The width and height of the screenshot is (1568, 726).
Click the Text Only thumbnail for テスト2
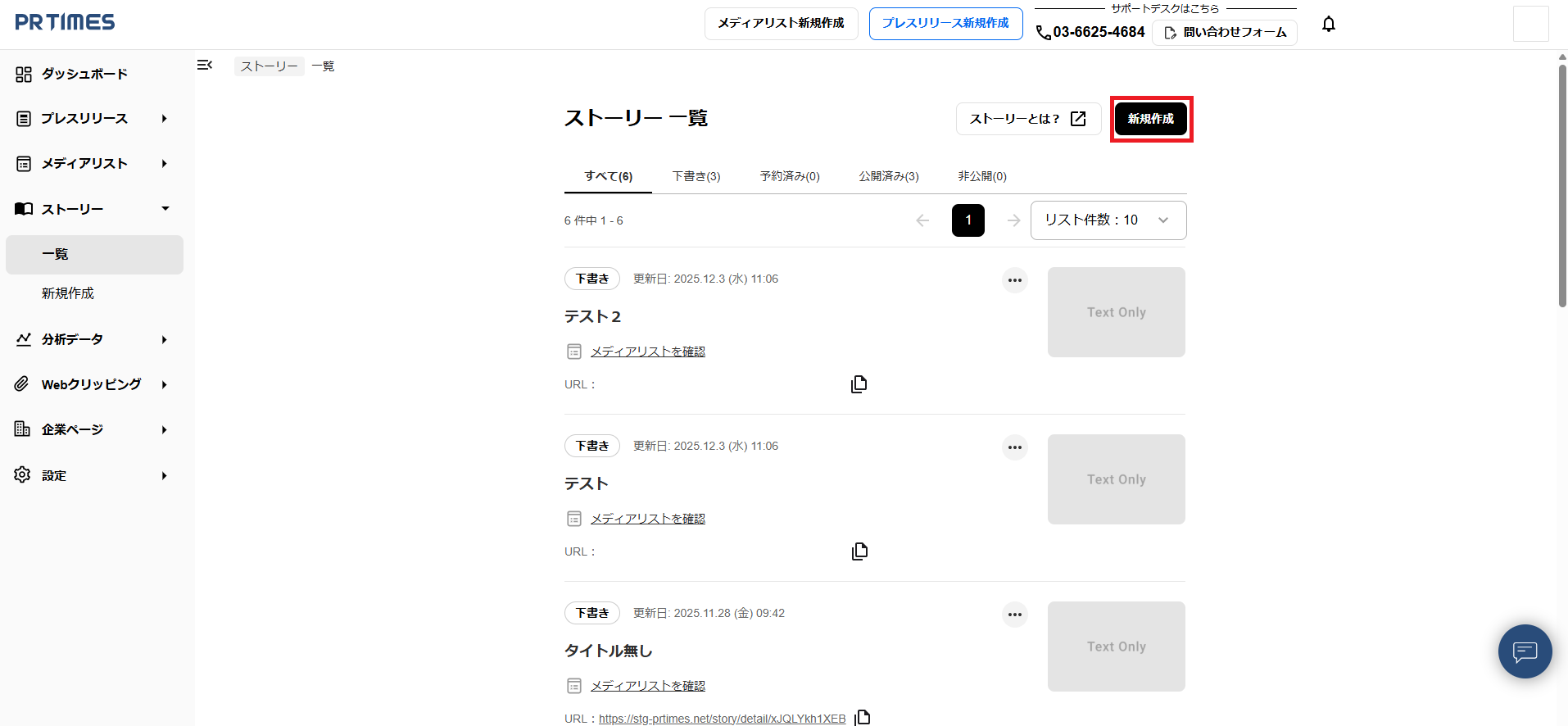(x=1116, y=312)
